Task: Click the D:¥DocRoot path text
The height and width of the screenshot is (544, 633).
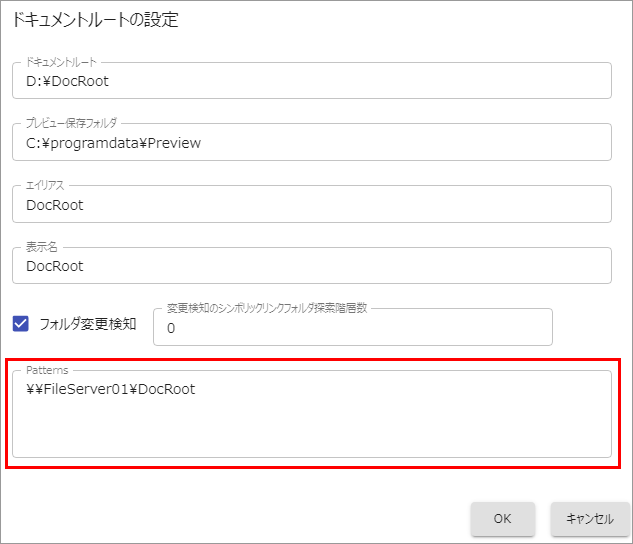Action: [x=67, y=81]
